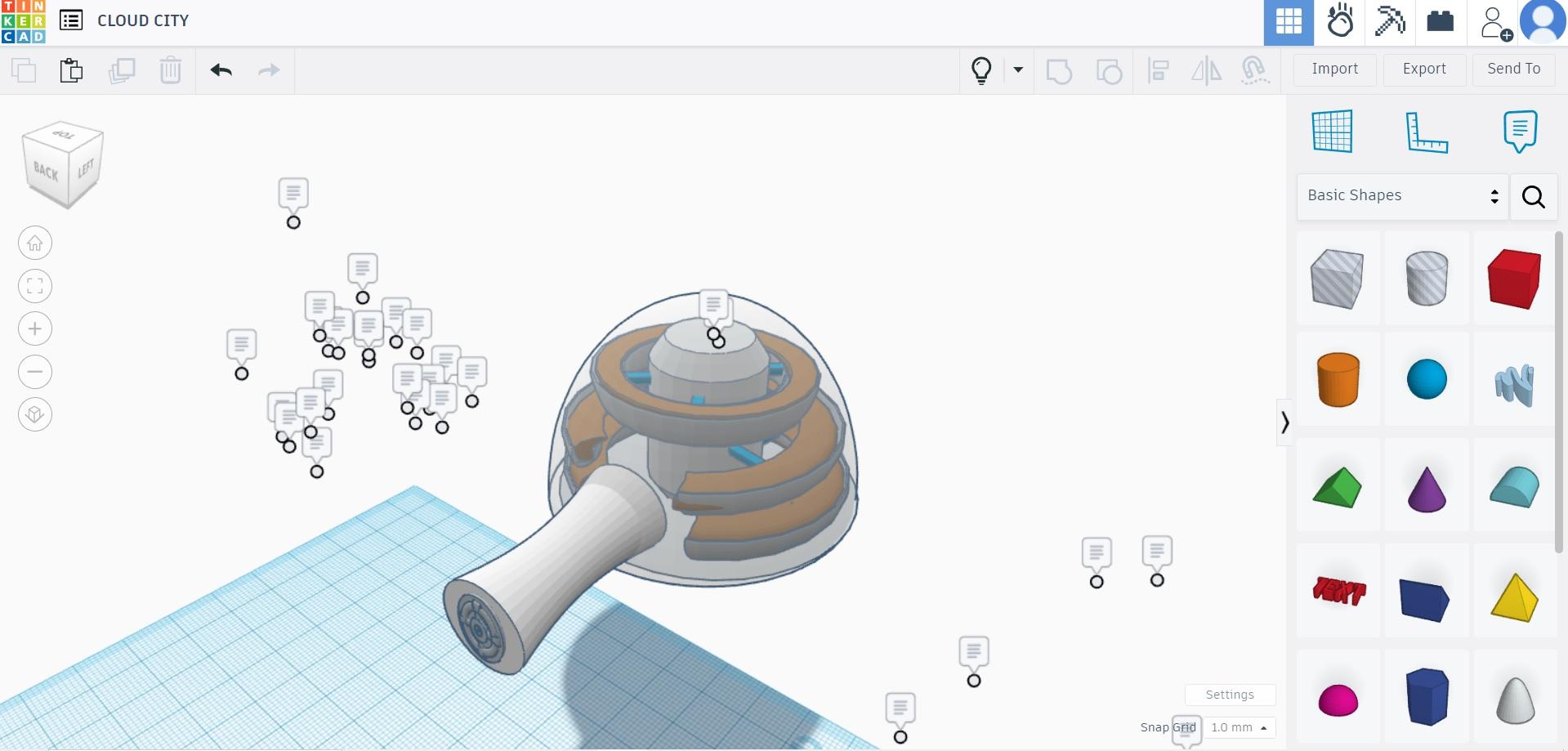Viewport: 1568px width, 751px height.
Task: Click the Ungroup shapes icon
Action: (1109, 70)
